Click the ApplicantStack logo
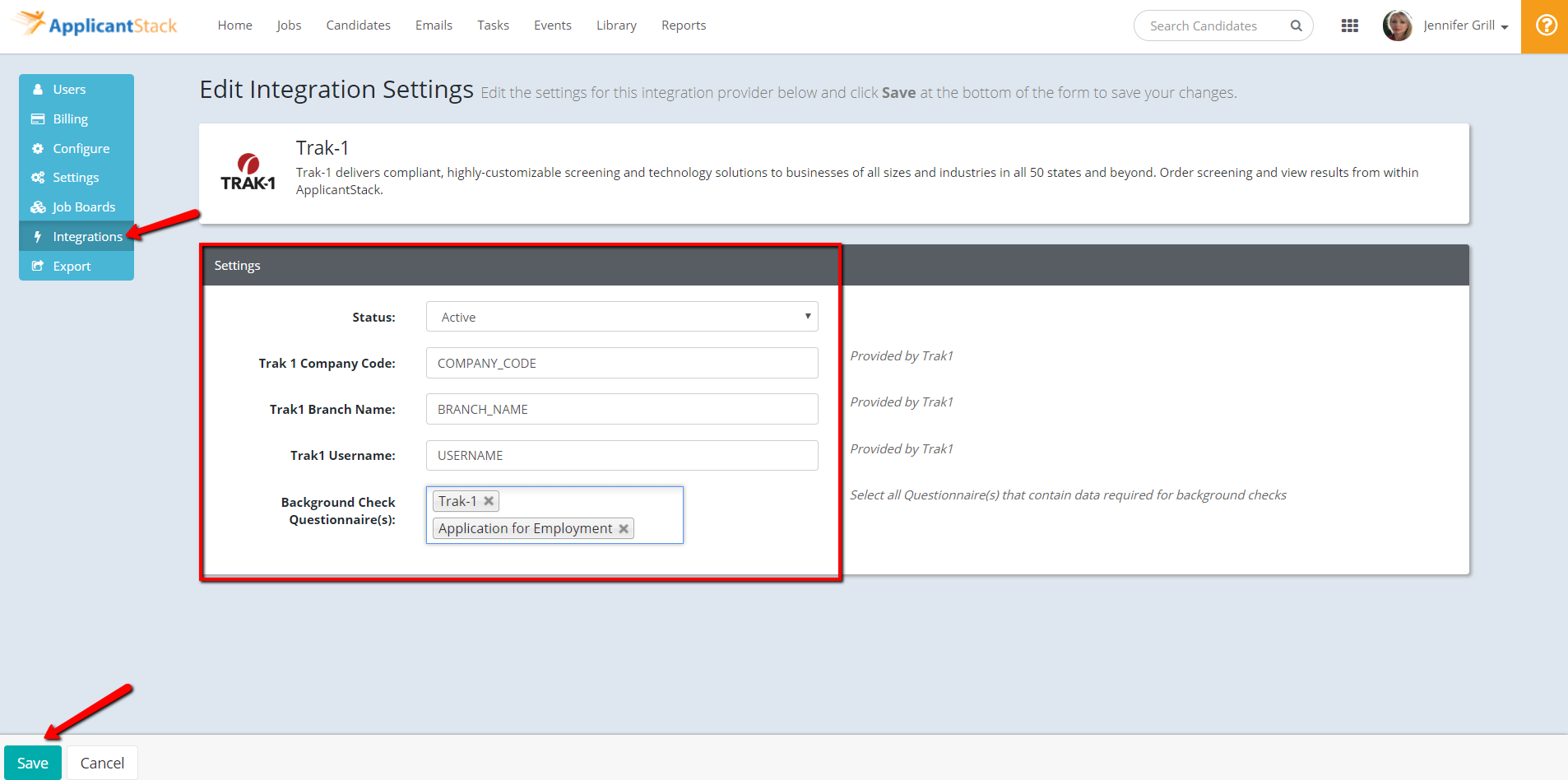Image resolution: width=1568 pixels, height=780 pixels. [97, 25]
